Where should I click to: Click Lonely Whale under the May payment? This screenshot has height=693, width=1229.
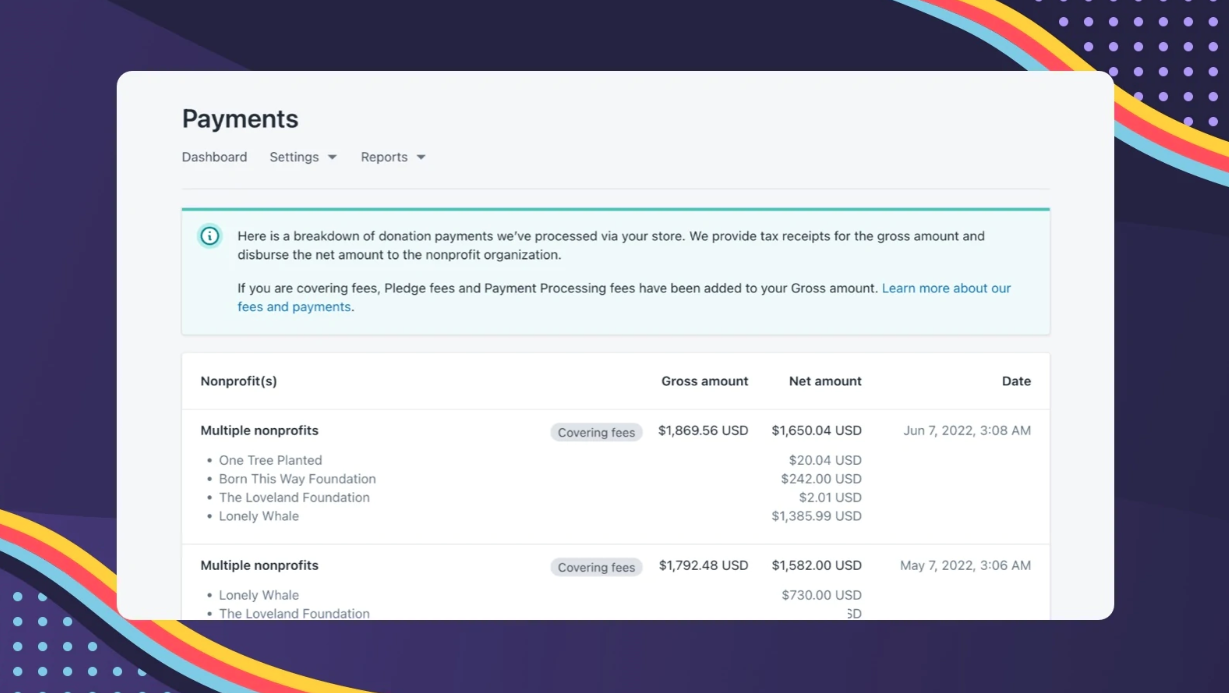tap(259, 595)
